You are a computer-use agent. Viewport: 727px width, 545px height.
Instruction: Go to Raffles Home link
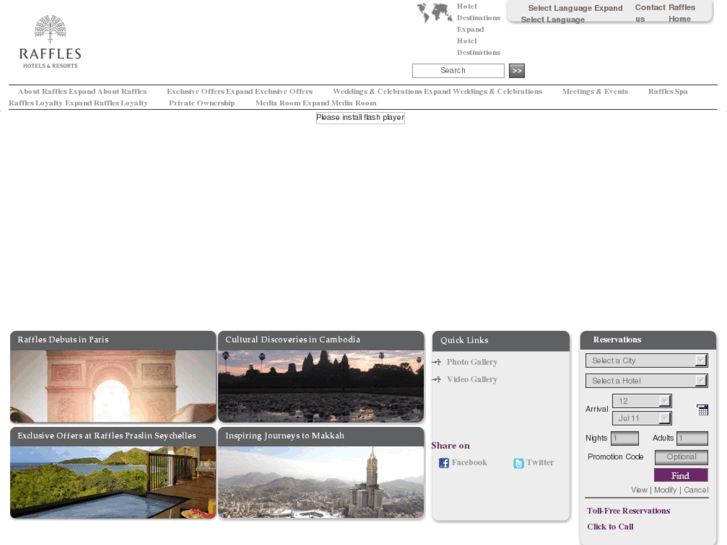click(x=682, y=13)
